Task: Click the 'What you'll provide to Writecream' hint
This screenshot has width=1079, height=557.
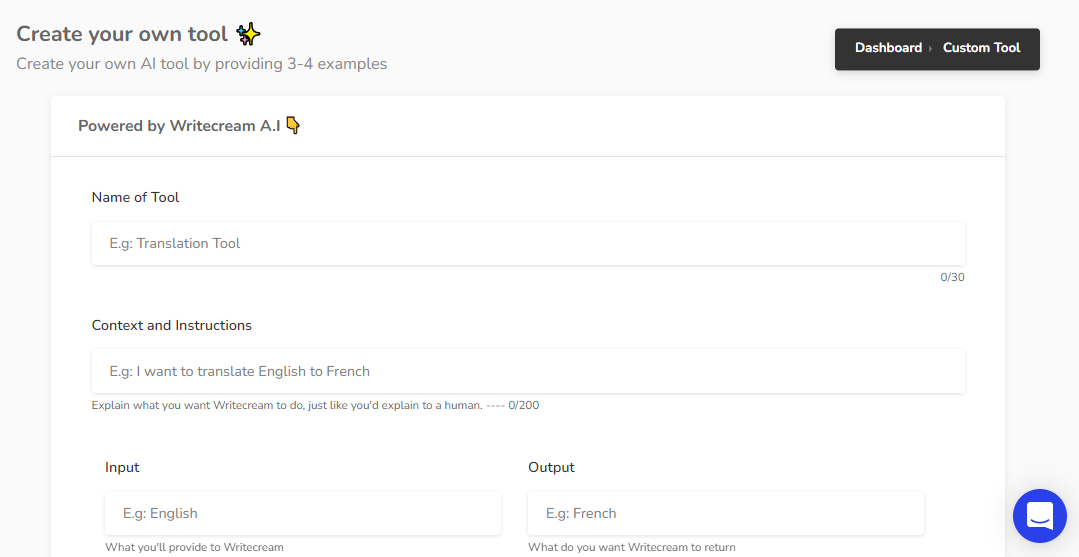Action: pyautogui.click(x=194, y=547)
